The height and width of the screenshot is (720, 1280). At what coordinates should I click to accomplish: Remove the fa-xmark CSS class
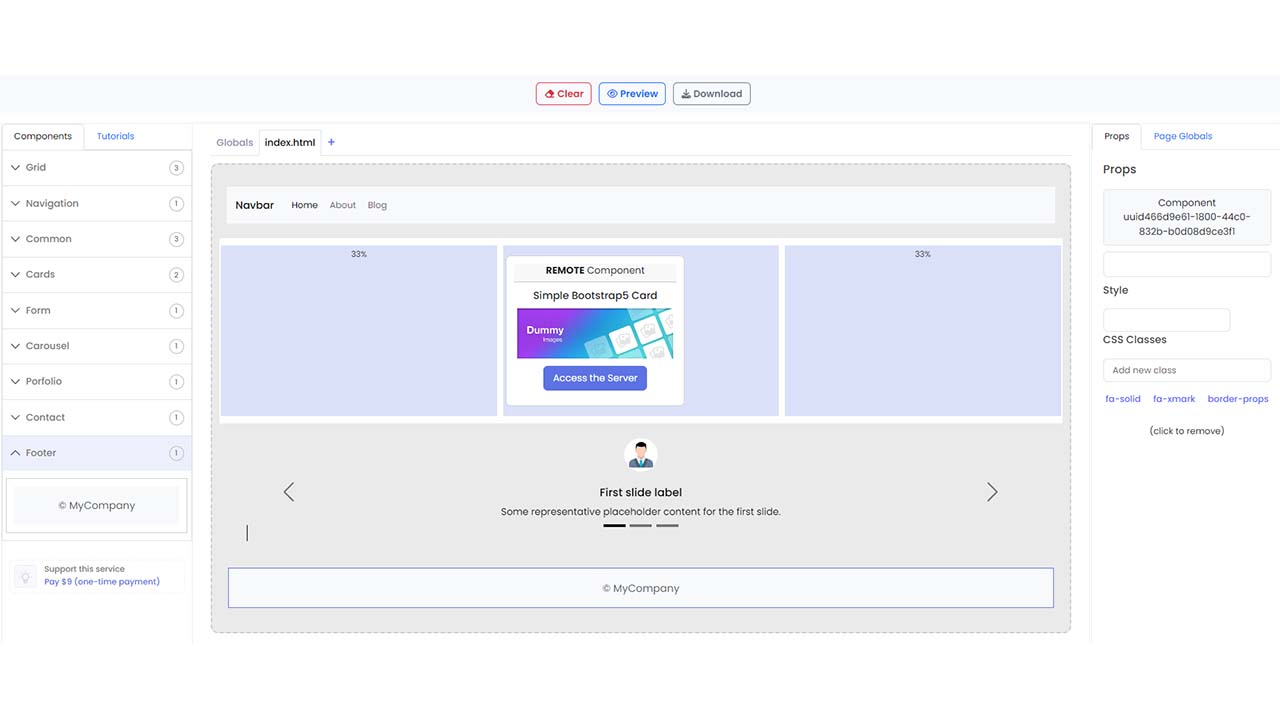1174,398
